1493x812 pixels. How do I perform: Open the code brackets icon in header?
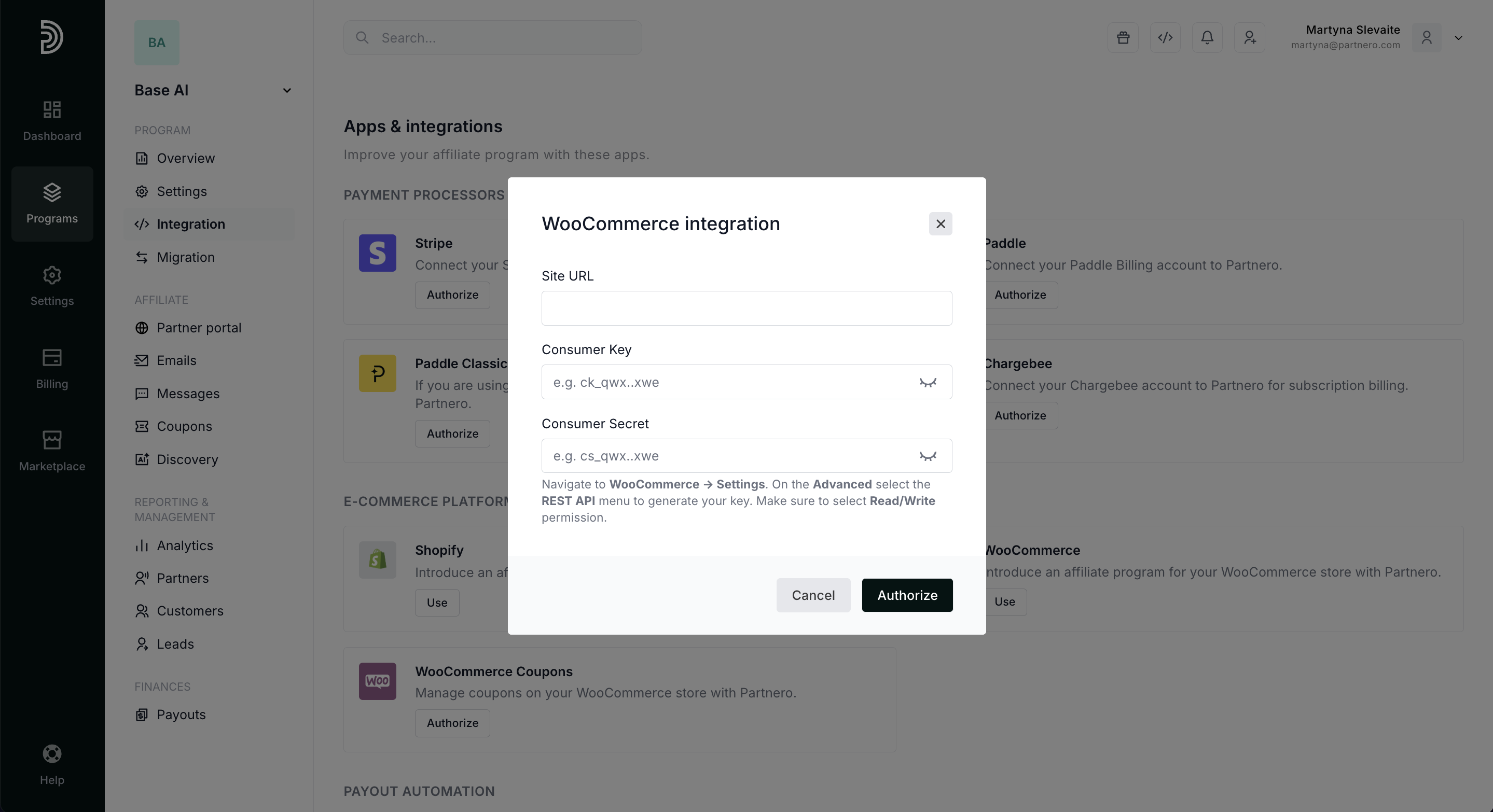(x=1165, y=38)
